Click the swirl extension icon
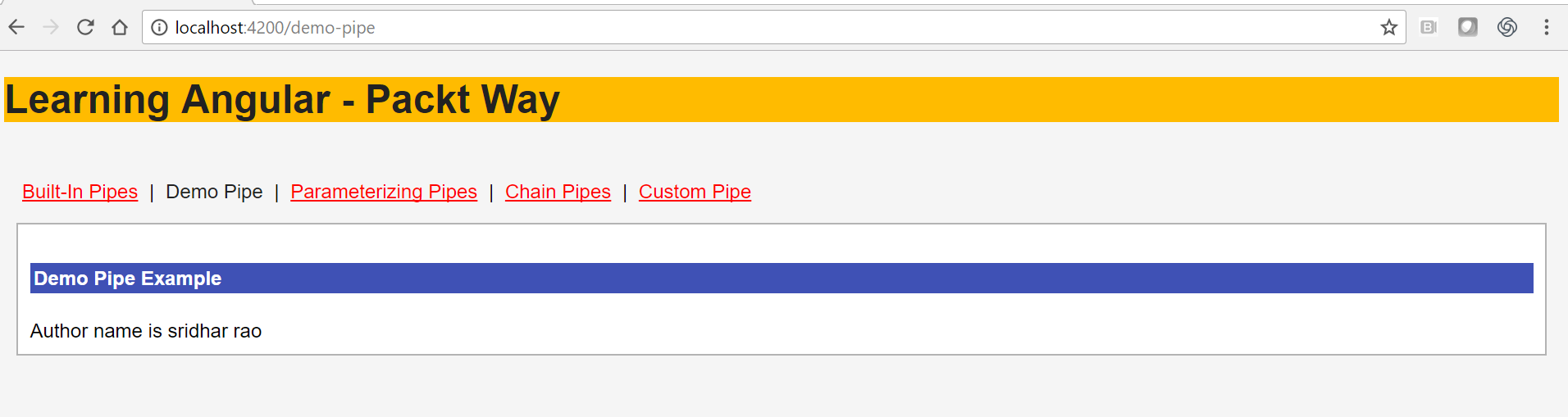 tap(1506, 27)
